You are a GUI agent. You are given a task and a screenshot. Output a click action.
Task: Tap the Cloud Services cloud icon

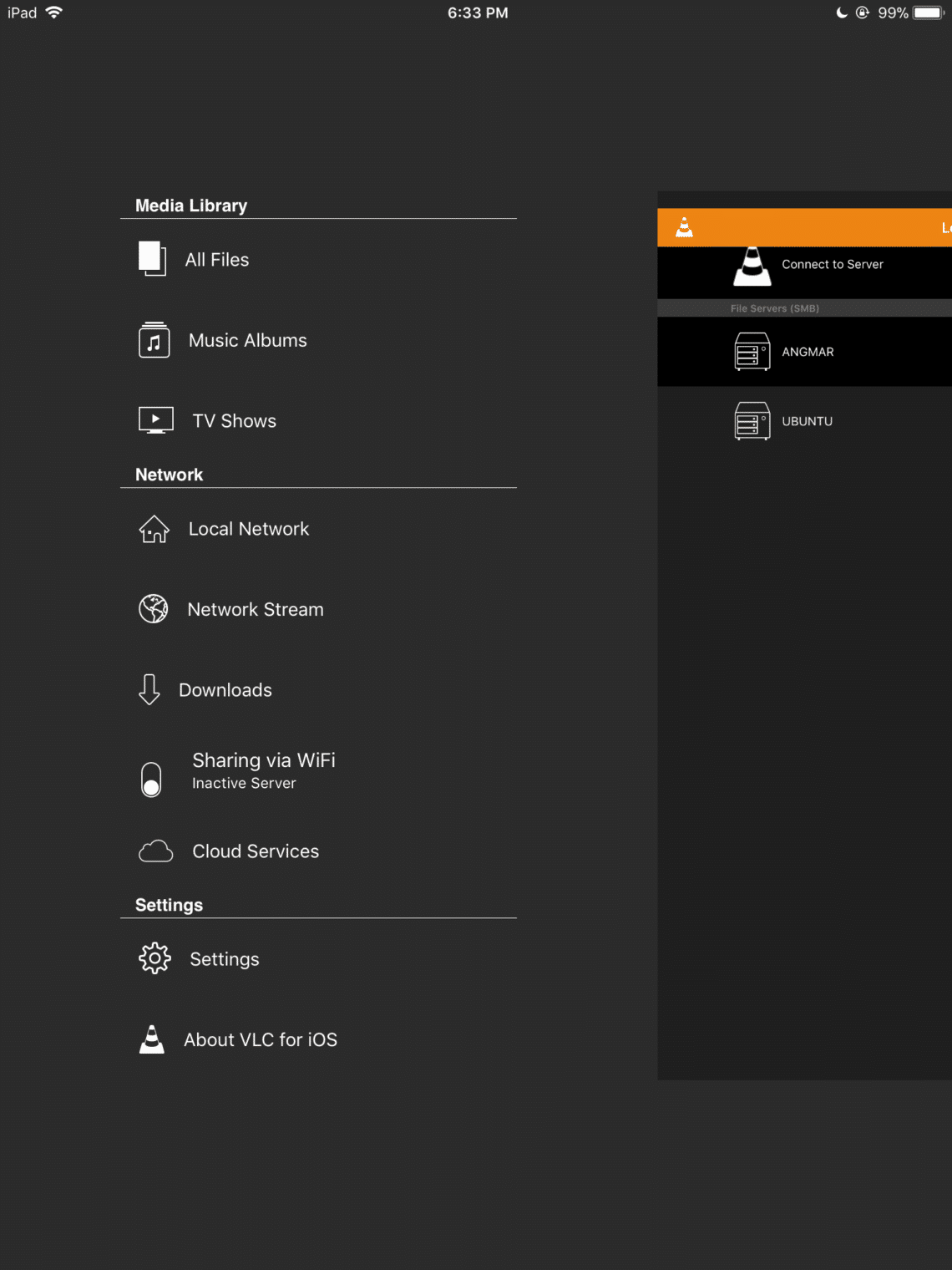pyautogui.click(x=155, y=851)
